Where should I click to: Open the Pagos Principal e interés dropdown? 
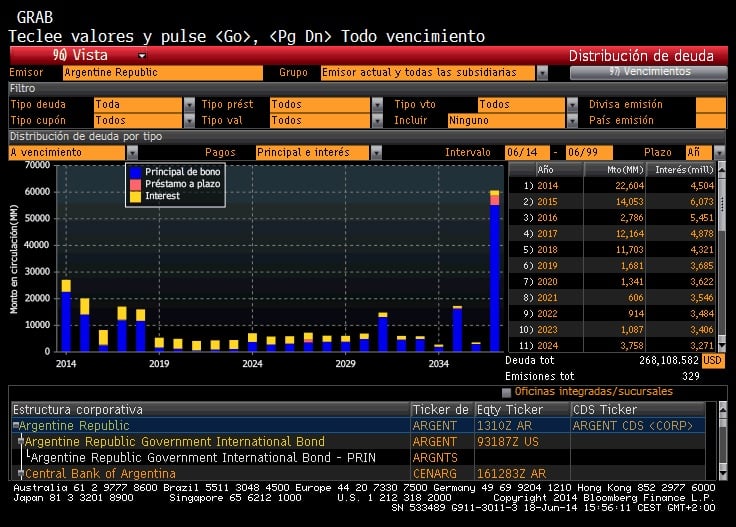tap(376, 153)
